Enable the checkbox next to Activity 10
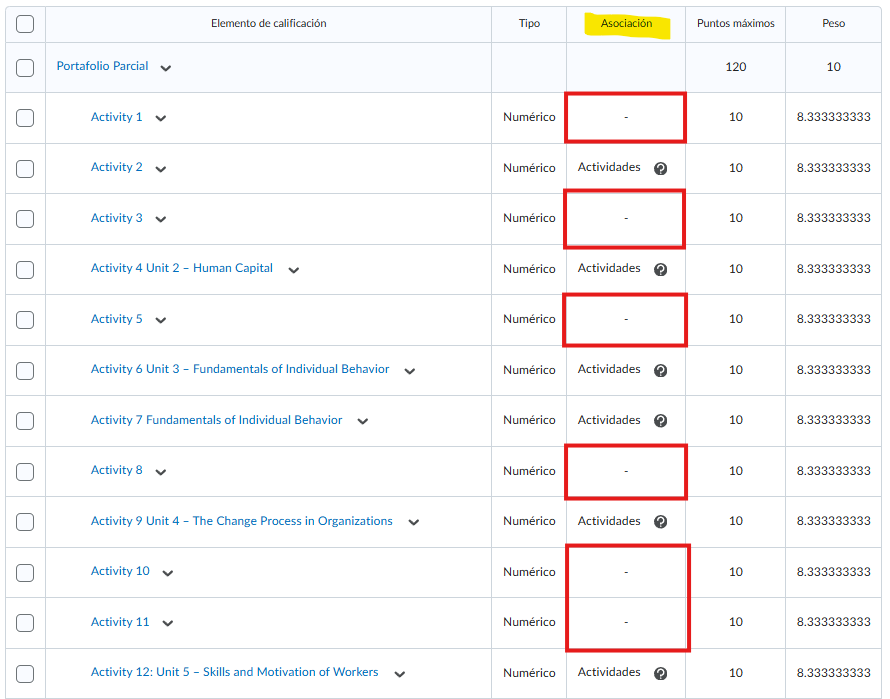 [25, 572]
